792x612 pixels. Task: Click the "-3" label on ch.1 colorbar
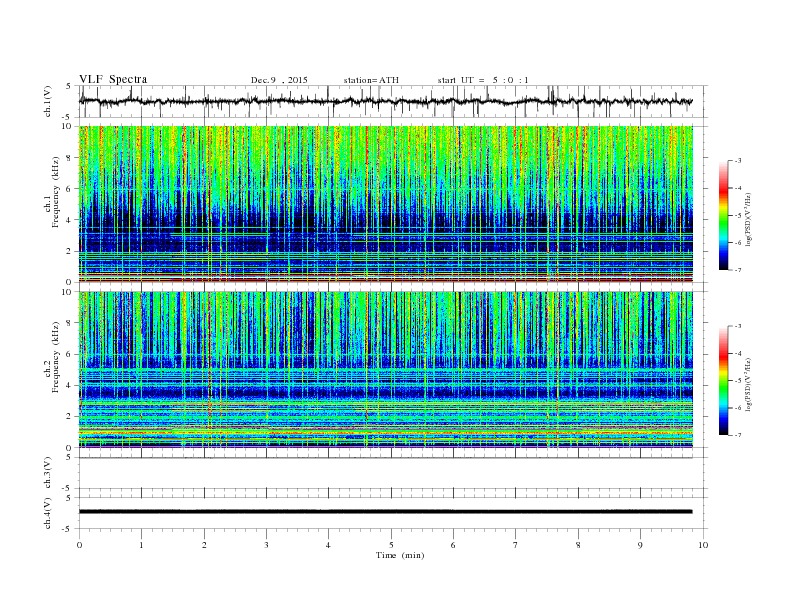[x=738, y=161]
